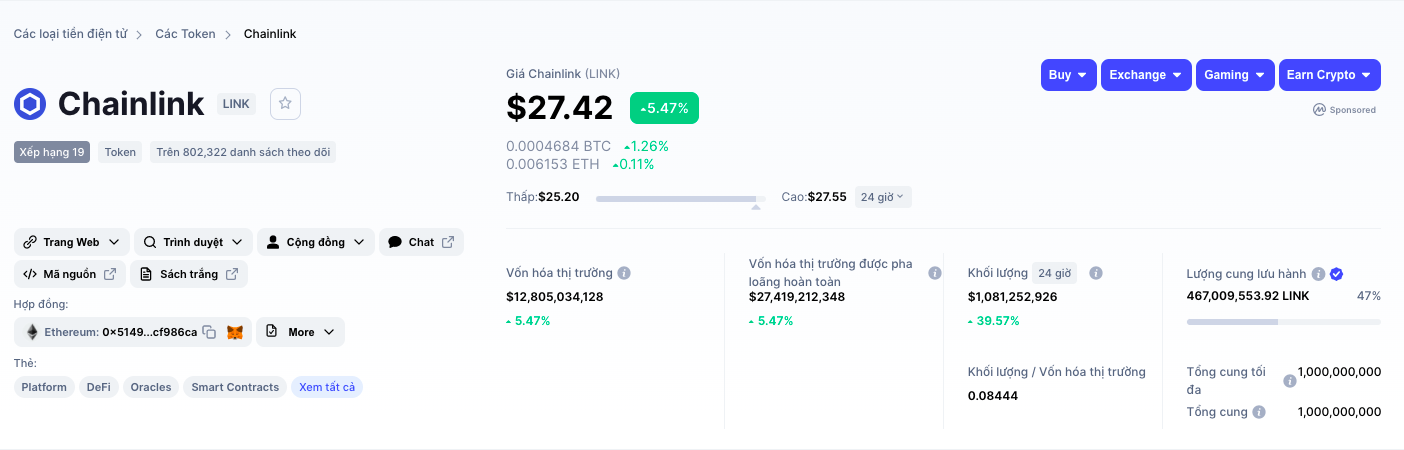This screenshot has height=450, width=1404.
Task: Open the Sách trắng whitepaper
Action: (x=189, y=274)
